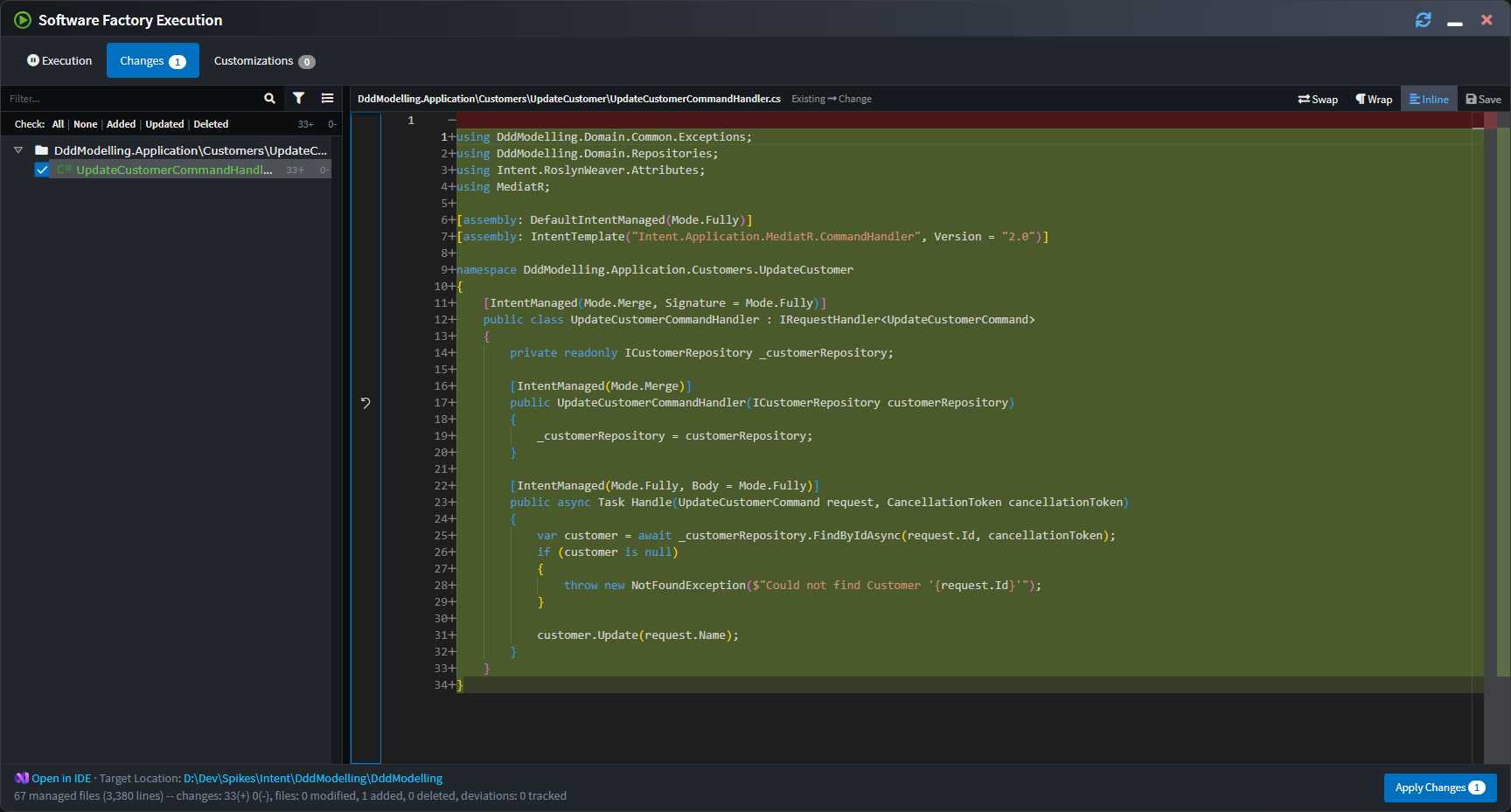Open the project in IDE

pos(60,778)
